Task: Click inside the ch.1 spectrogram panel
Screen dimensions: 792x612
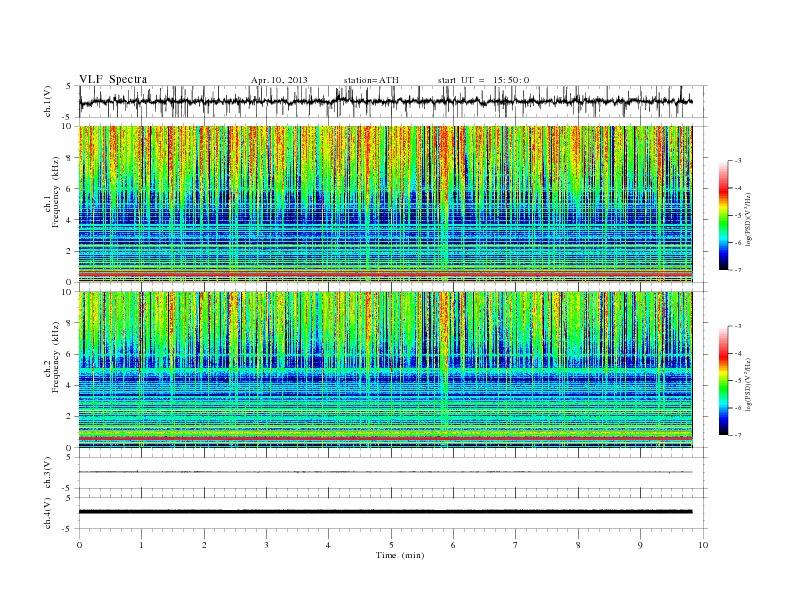Action: pos(385,204)
